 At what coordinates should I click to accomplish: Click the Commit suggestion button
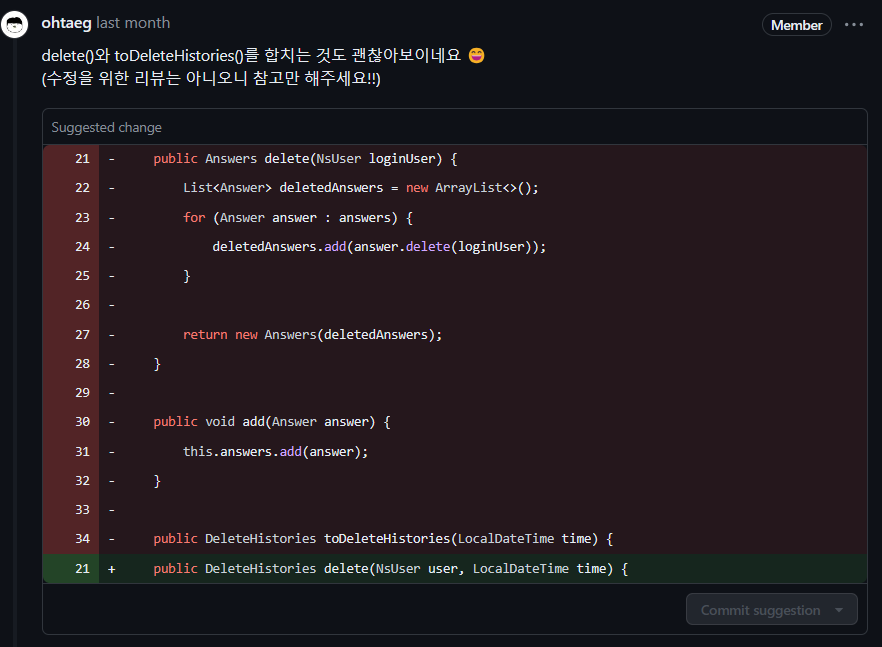tap(760, 610)
